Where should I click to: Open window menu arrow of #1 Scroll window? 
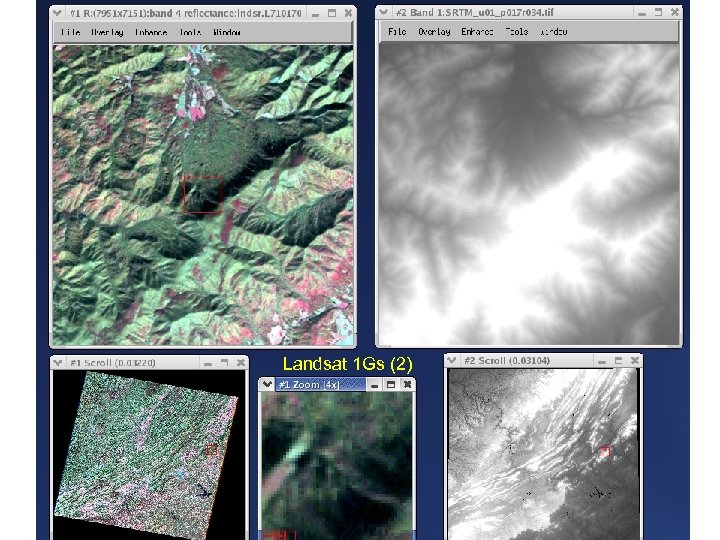(57, 363)
